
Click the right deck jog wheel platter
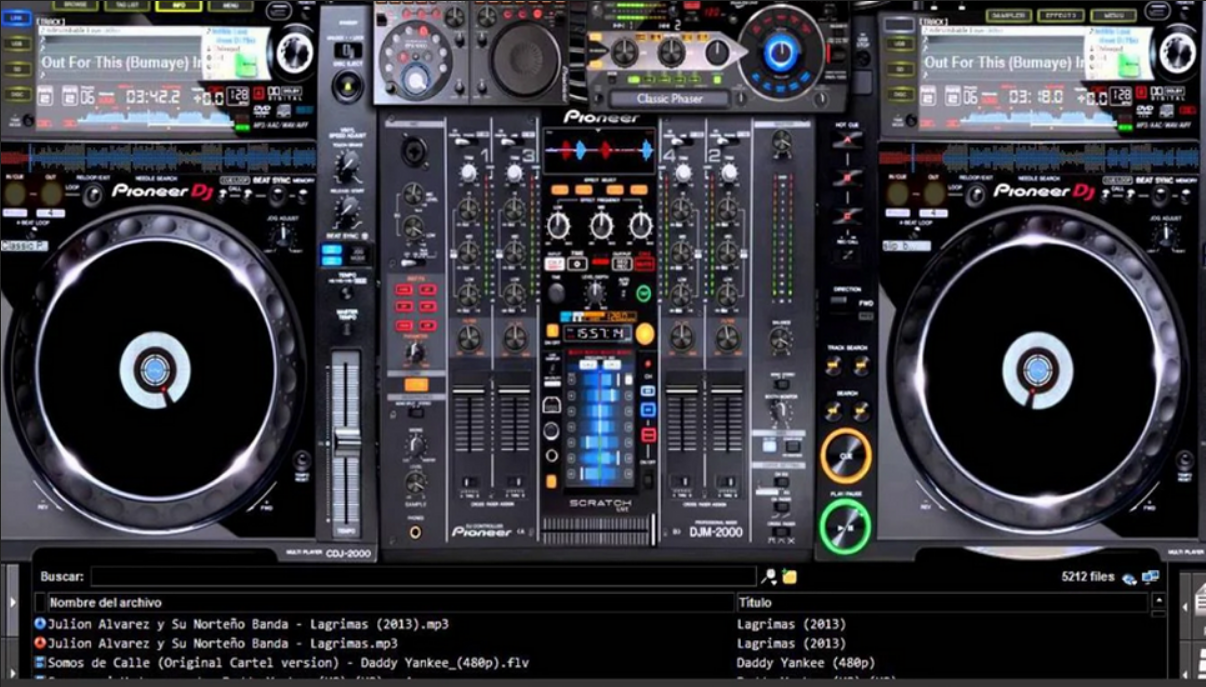pyautogui.click(x=1038, y=371)
